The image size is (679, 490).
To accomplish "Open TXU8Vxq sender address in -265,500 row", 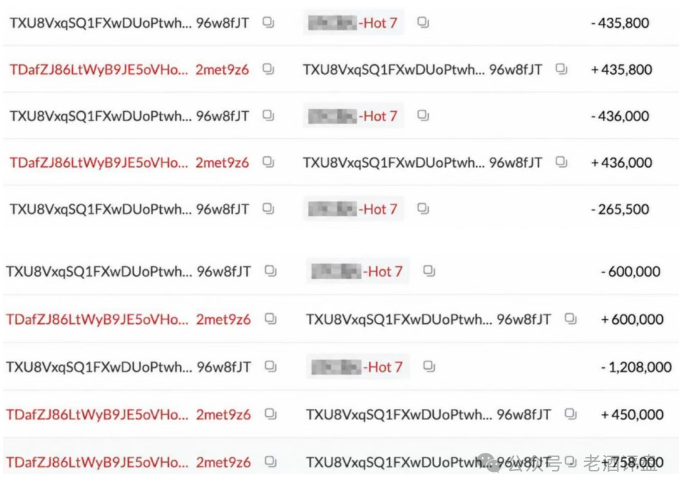I will click(x=129, y=209).
